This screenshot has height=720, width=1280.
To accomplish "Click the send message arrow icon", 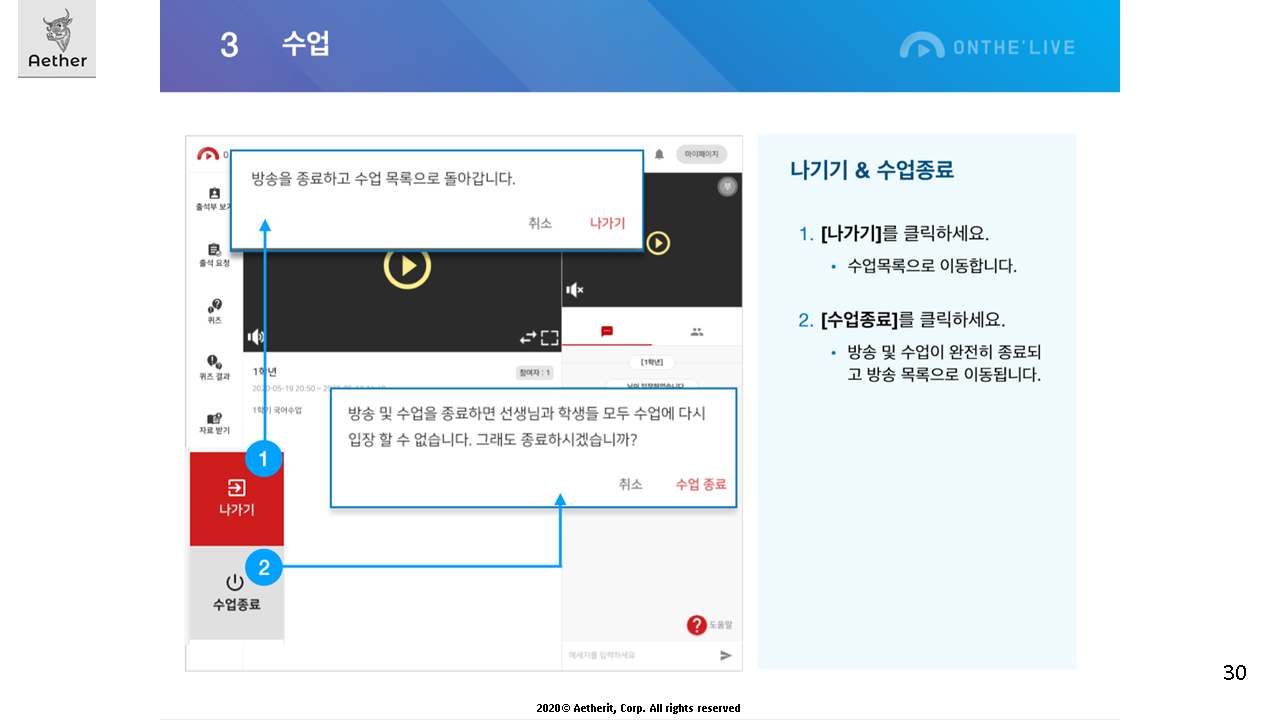I will coord(726,655).
